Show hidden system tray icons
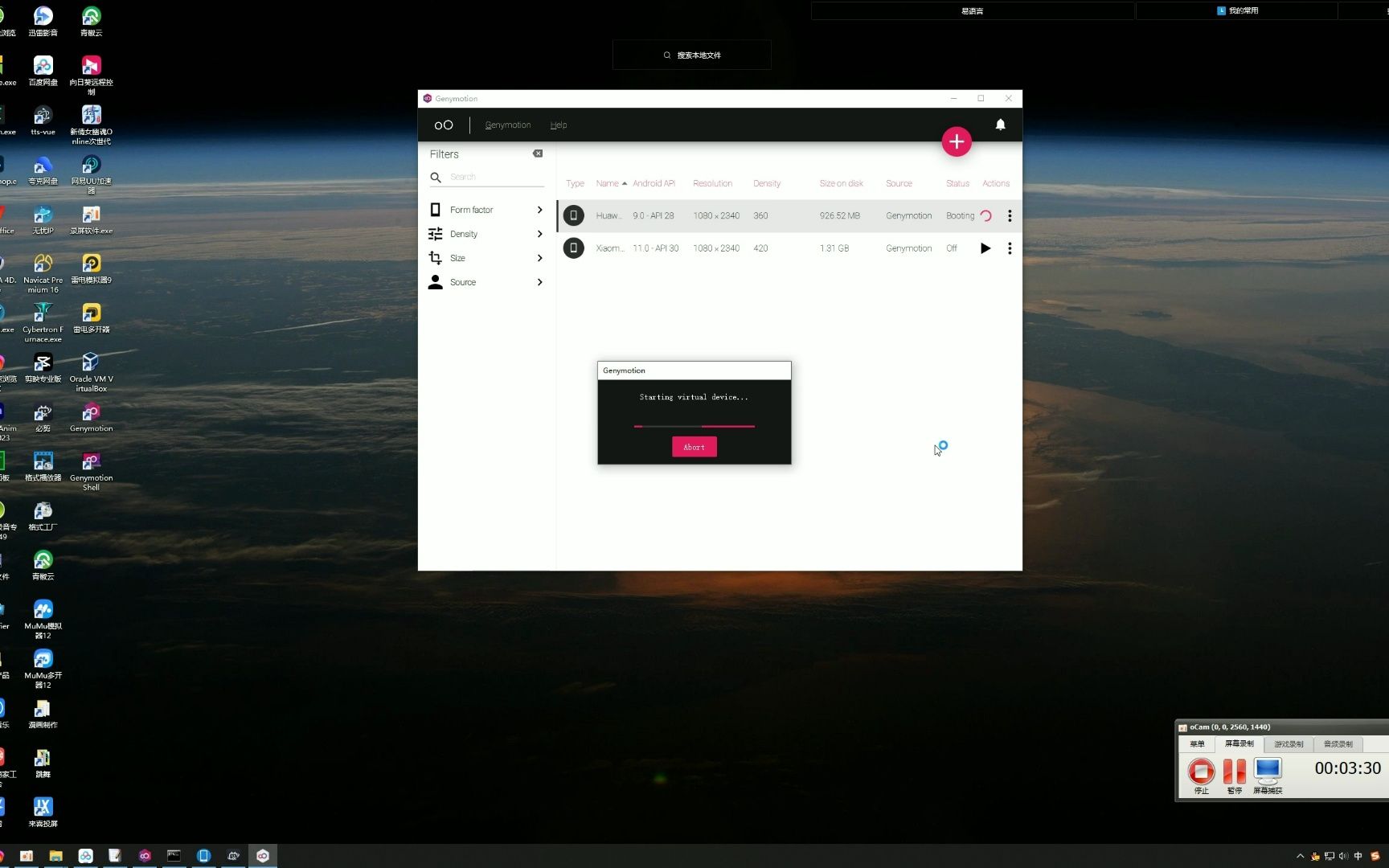 (x=1300, y=856)
